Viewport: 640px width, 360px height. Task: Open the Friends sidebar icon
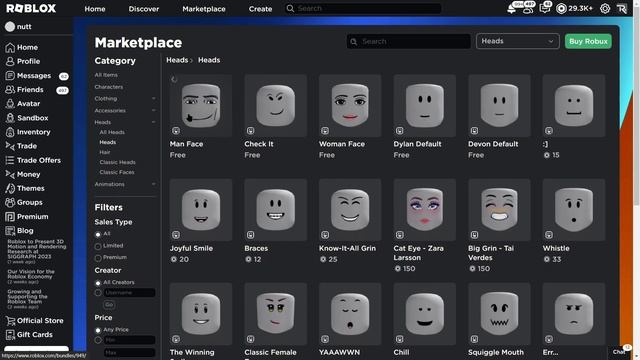click(10, 90)
